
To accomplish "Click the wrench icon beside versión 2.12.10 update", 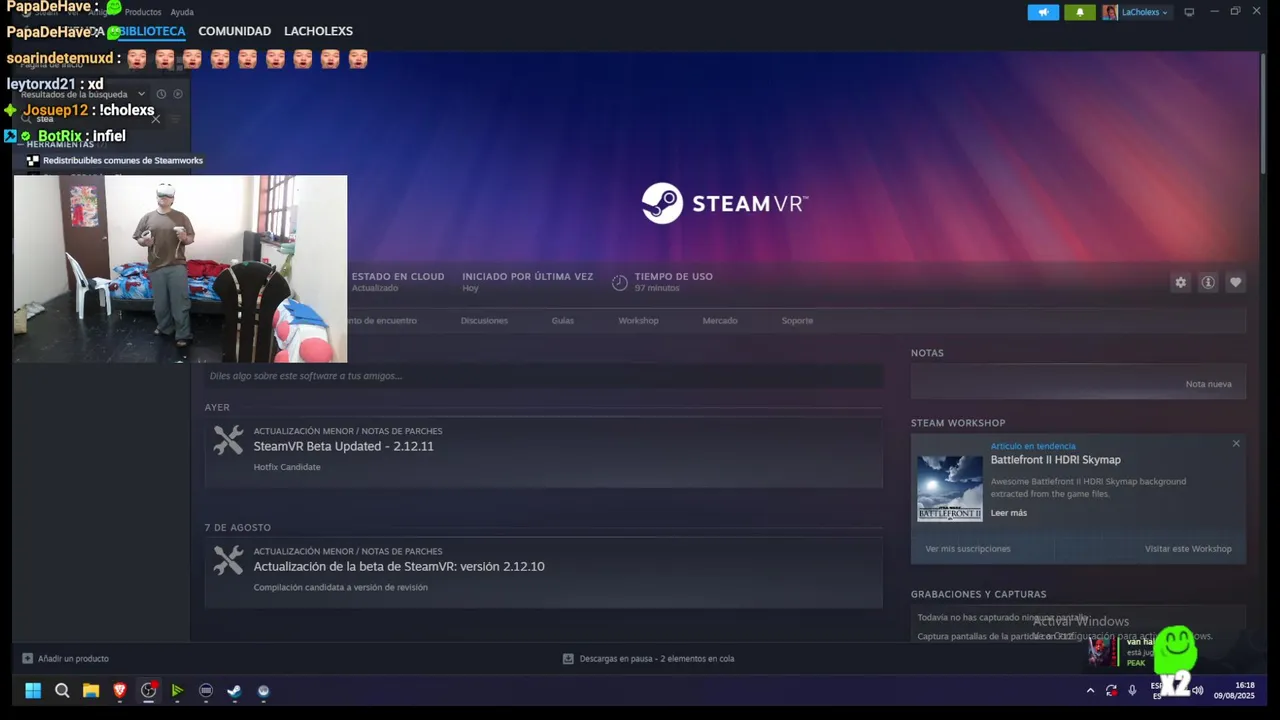I will click(x=228, y=561).
